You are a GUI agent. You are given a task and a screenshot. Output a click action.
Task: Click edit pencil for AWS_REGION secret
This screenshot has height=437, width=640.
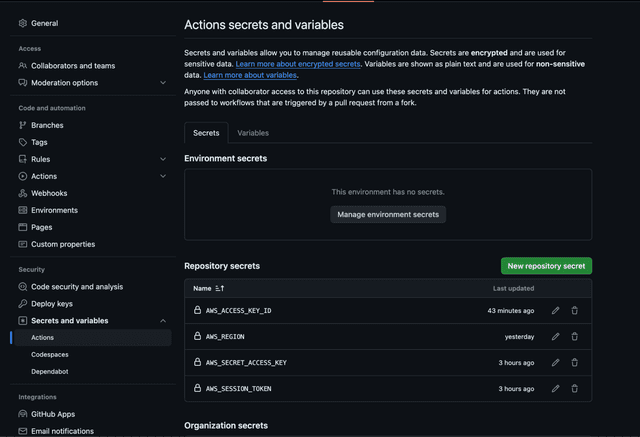pos(556,337)
